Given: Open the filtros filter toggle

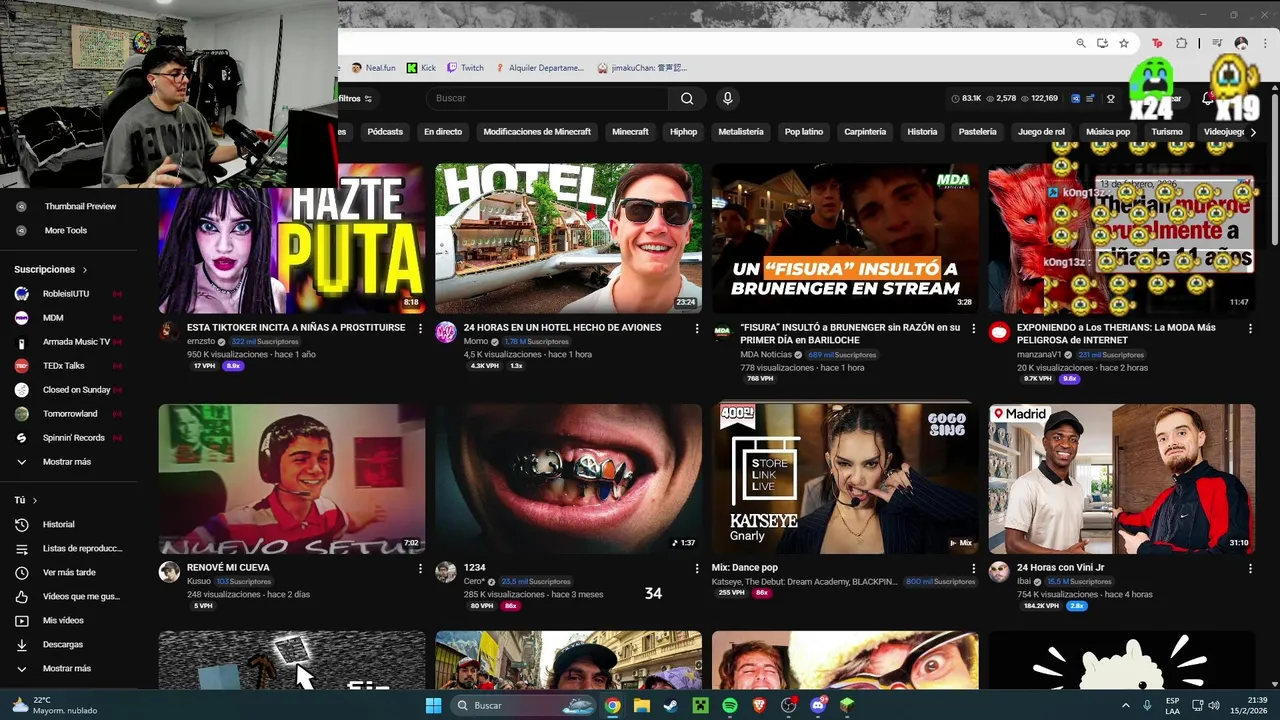Looking at the screenshot, I should [355, 98].
